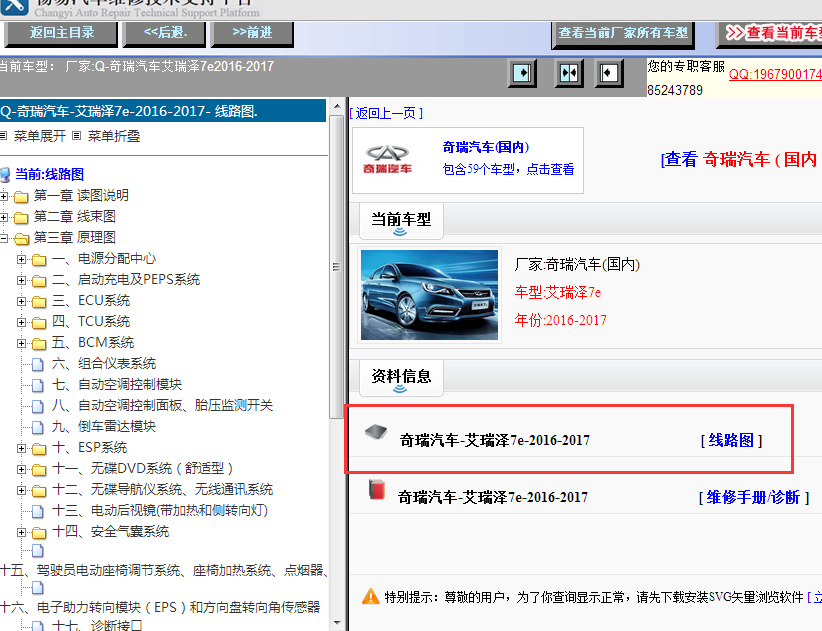
Task: Expand 二、启动充电及PEPS系统 node
Action: [x=21, y=280]
